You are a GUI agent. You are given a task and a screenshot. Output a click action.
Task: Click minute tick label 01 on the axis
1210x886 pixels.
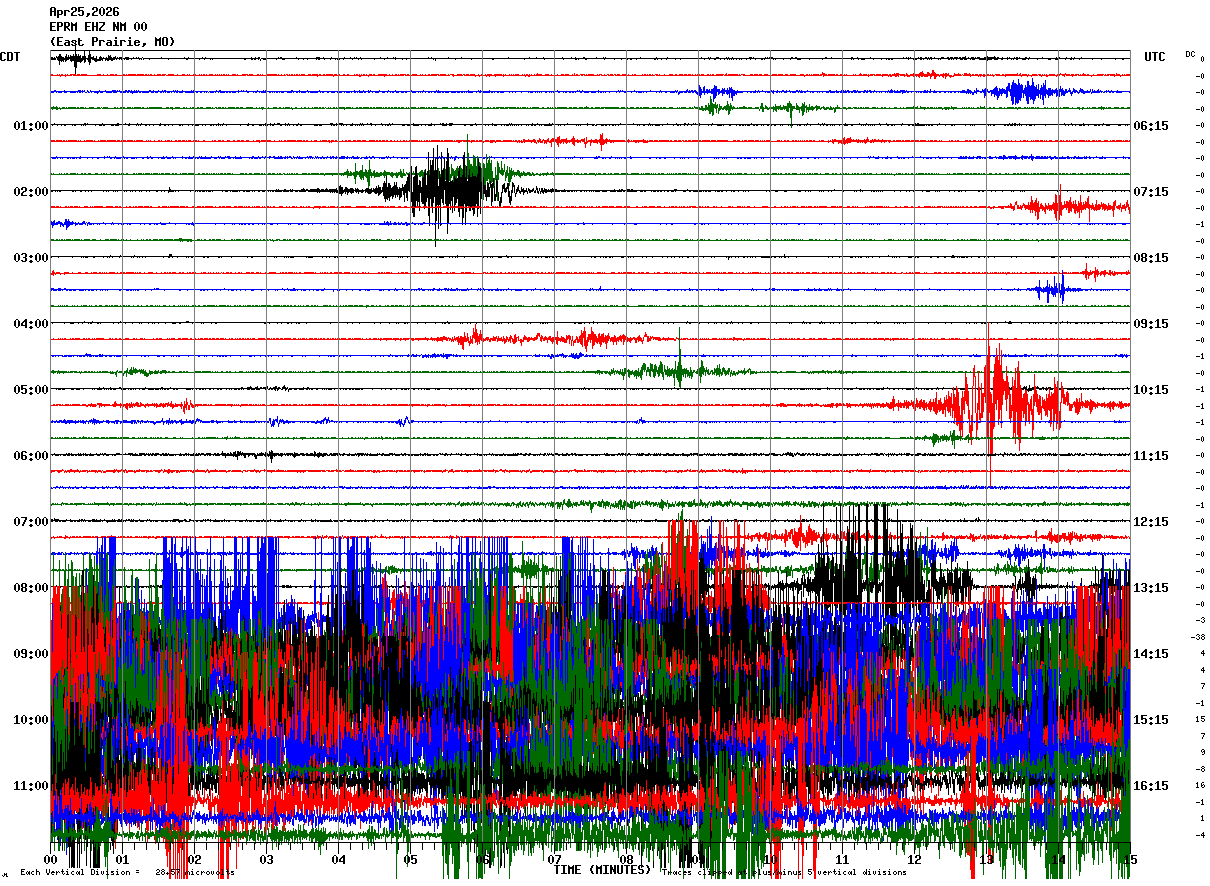point(122,860)
